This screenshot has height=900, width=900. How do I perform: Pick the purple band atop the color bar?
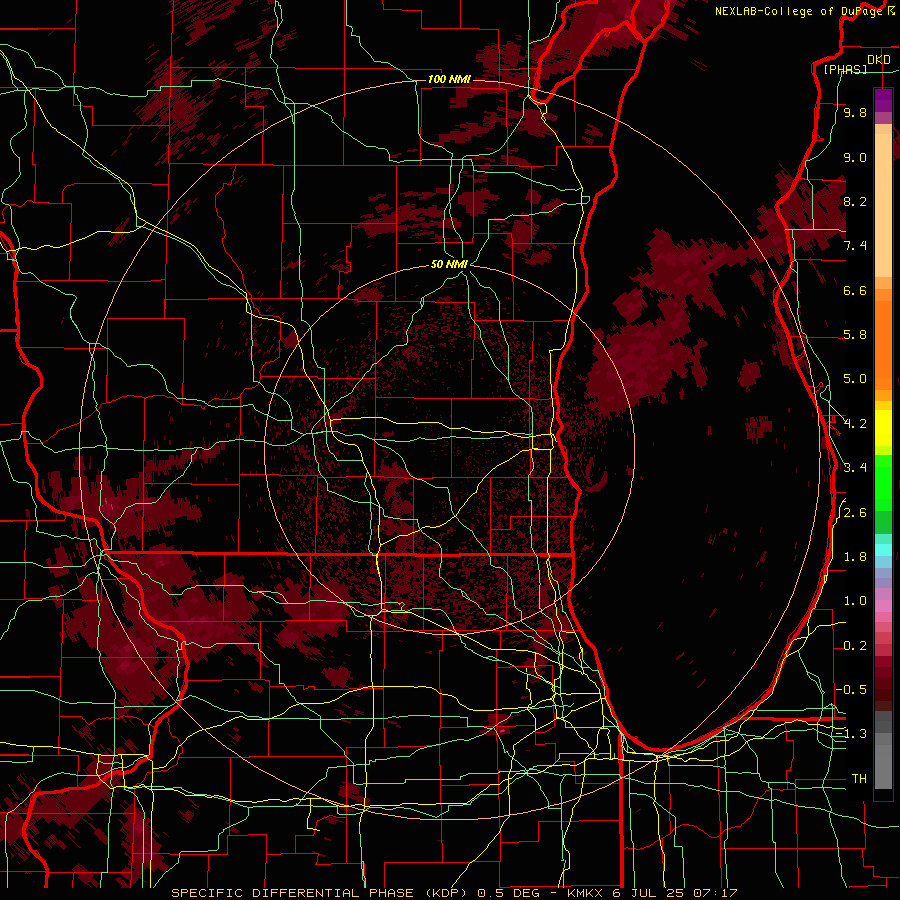pyautogui.click(x=883, y=101)
